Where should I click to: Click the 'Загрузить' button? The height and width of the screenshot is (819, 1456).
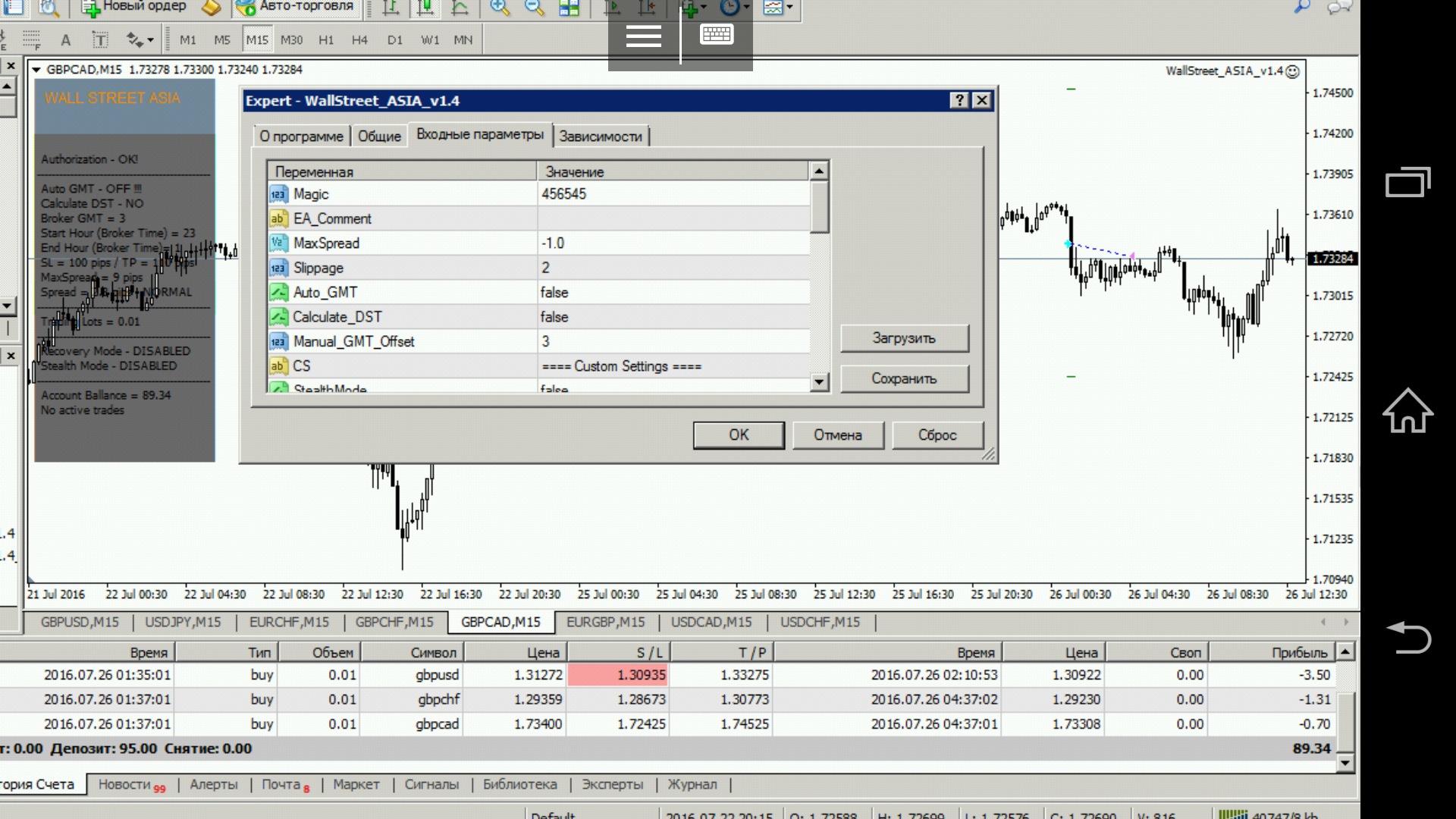pyautogui.click(x=904, y=338)
